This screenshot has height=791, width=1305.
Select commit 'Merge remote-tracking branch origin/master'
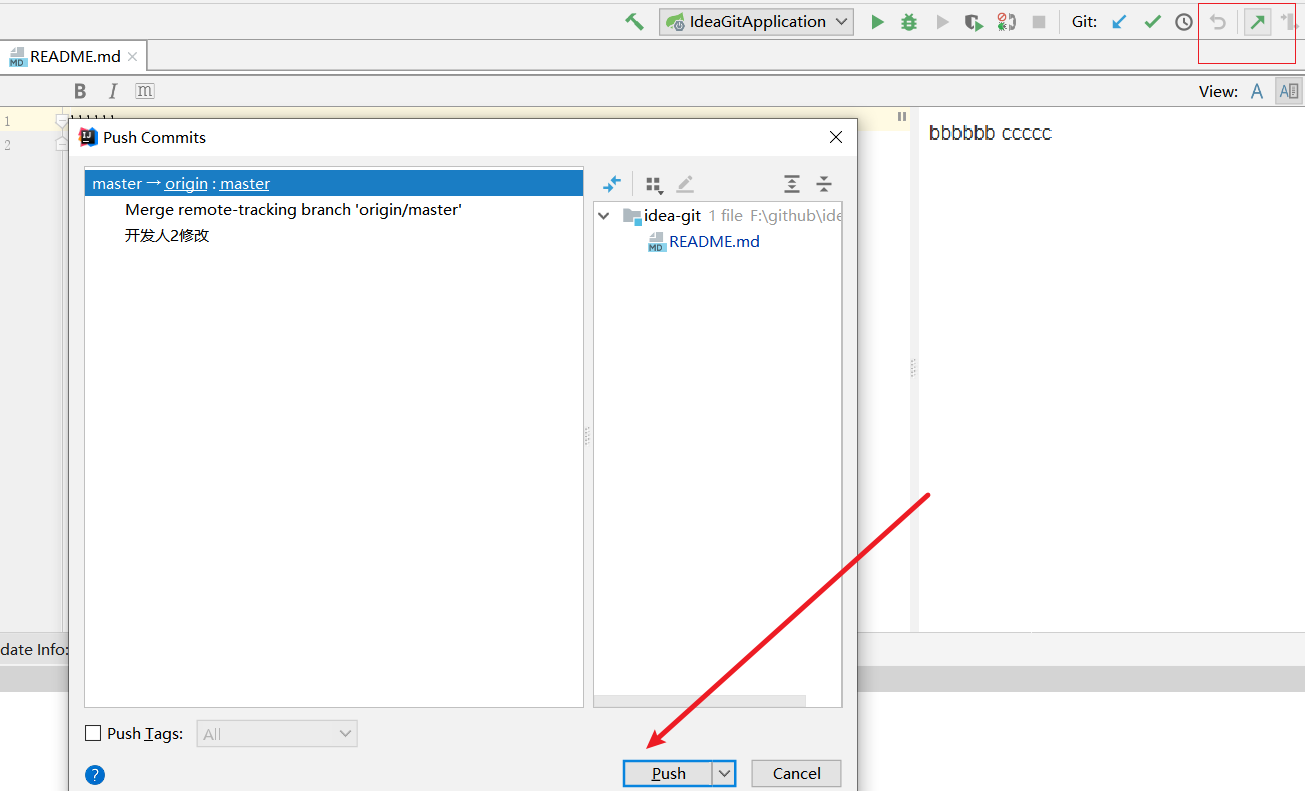293,210
